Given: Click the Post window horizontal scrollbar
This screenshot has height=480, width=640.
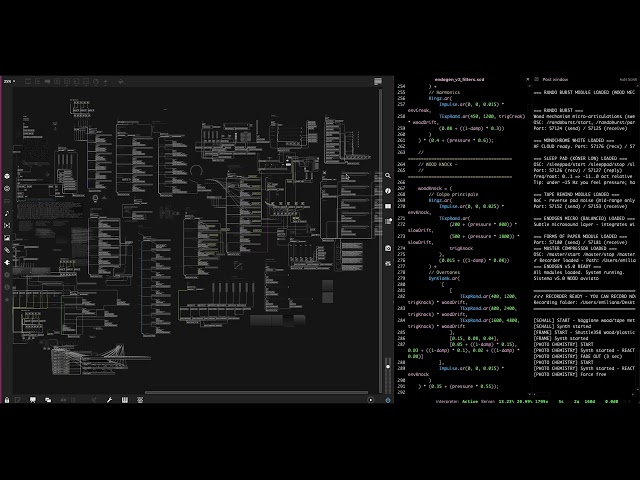Looking at the screenshot, I should (x=584, y=394).
